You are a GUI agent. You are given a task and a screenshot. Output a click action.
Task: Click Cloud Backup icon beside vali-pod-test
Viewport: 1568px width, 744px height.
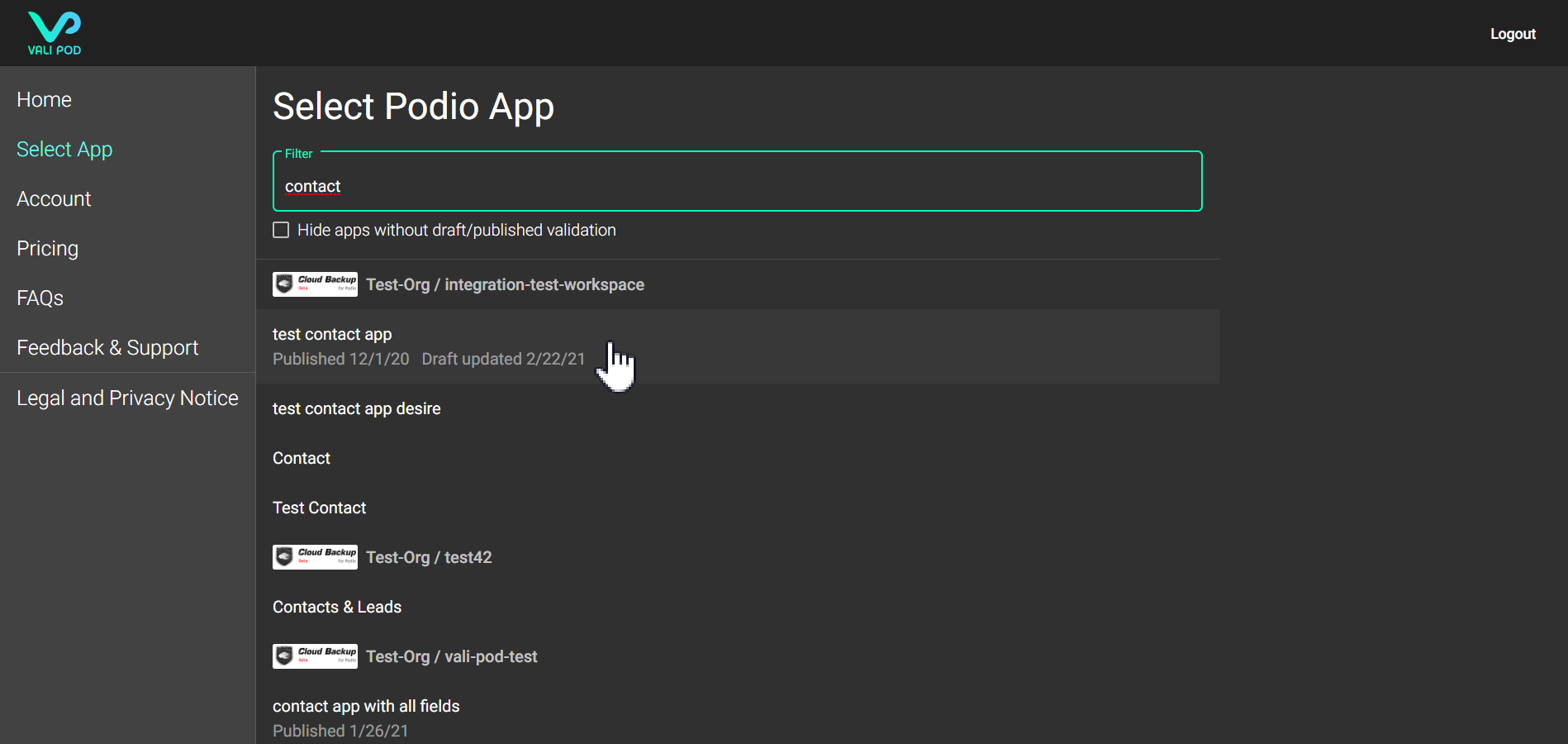(x=315, y=656)
